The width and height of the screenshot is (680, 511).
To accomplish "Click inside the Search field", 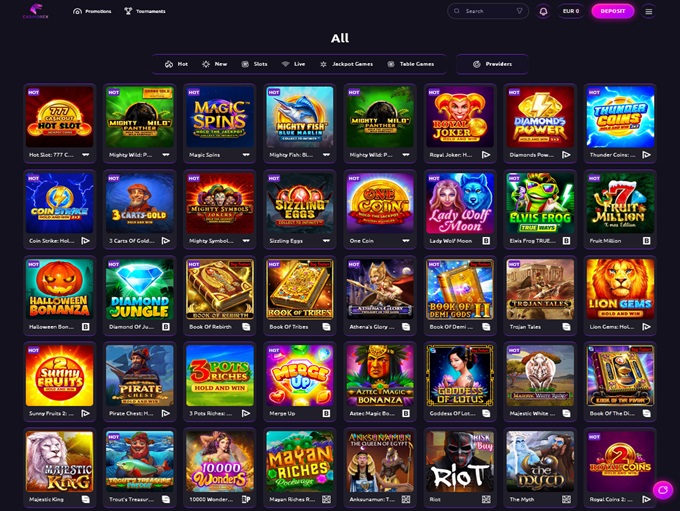I will [x=487, y=11].
